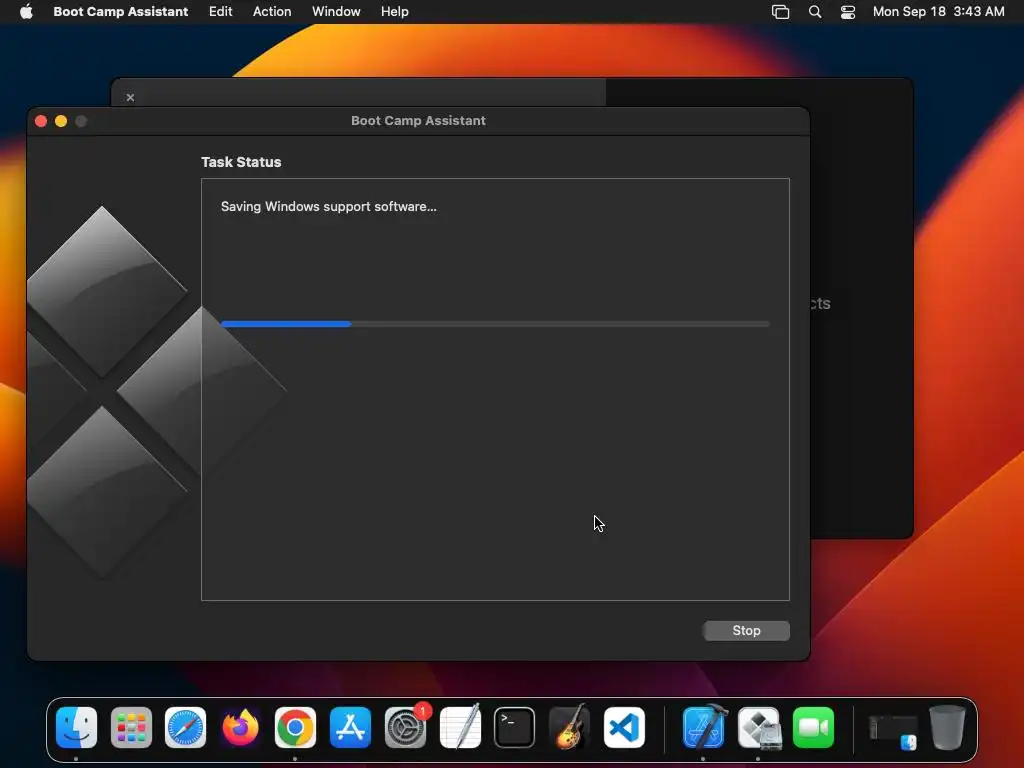The image size is (1024, 768).
Task: Launch Safari from the Dock
Action: pyautogui.click(x=185, y=727)
